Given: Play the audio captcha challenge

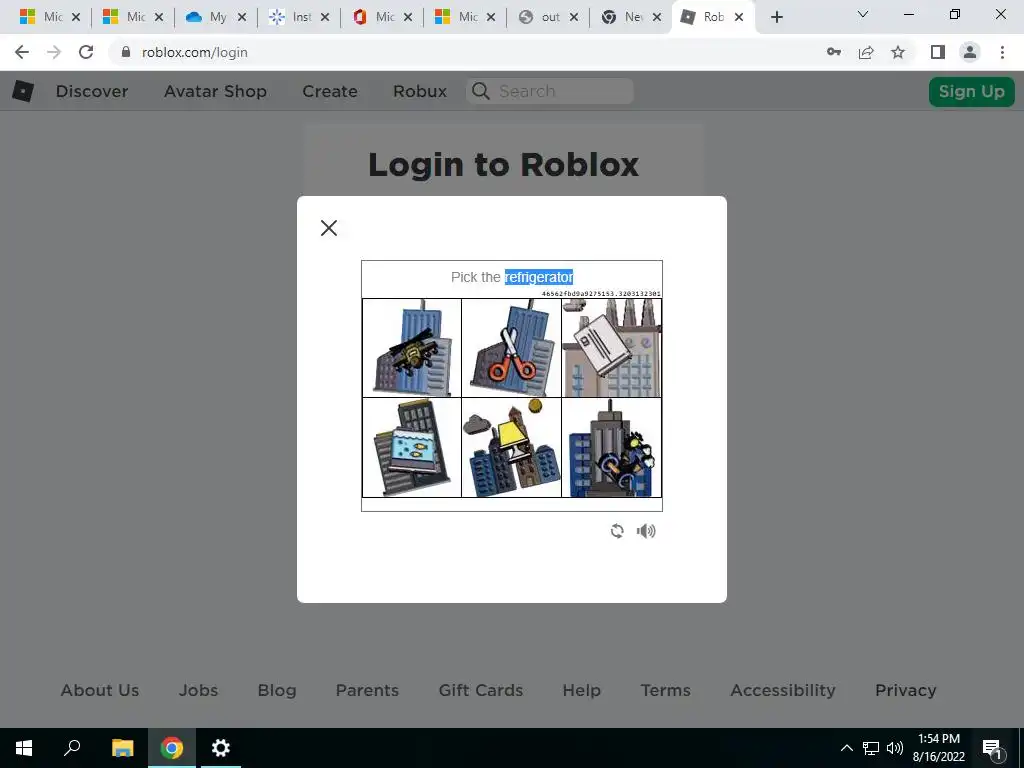Looking at the screenshot, I should pos(646,531).
